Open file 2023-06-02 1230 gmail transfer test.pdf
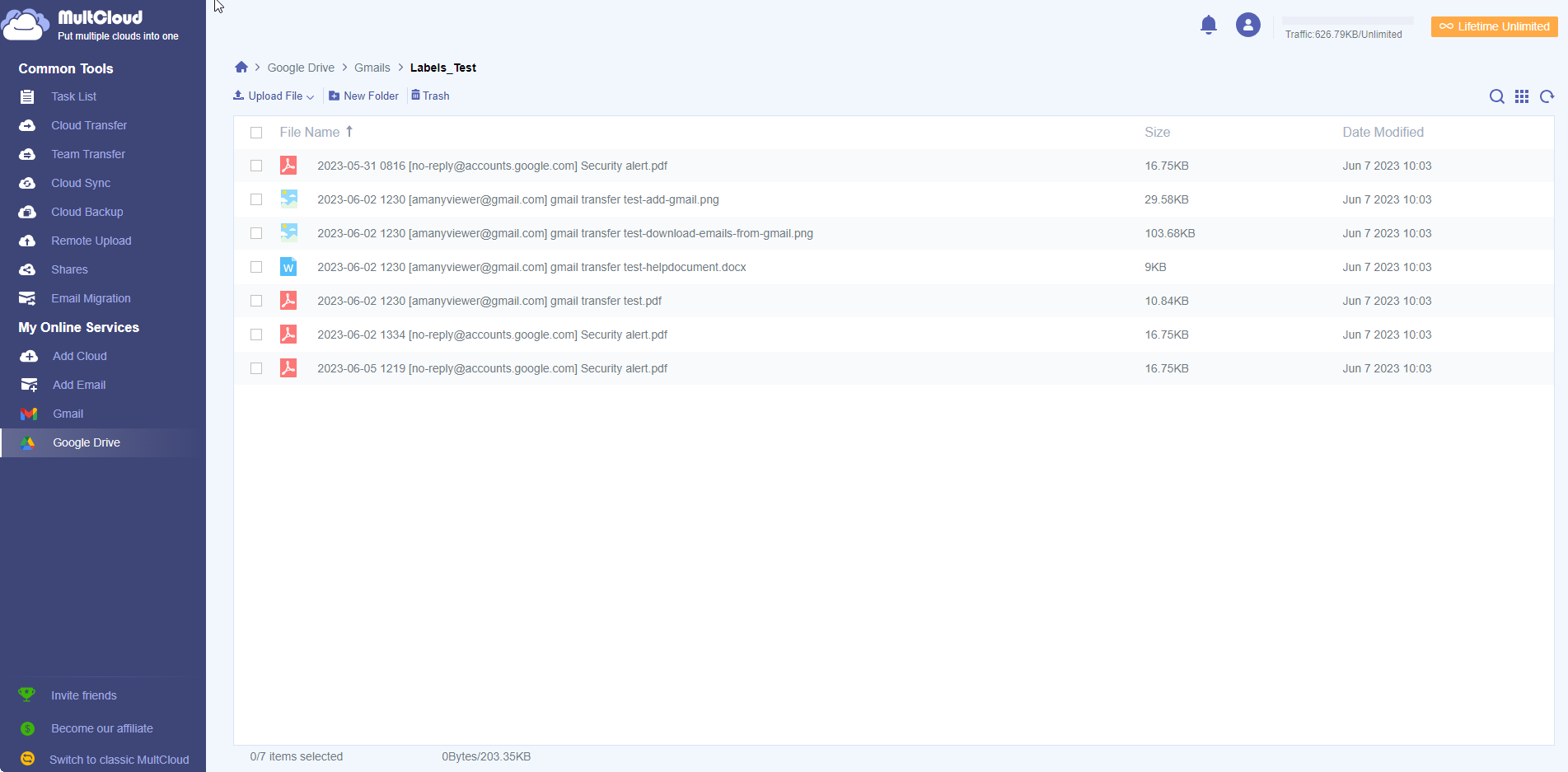This screenshot has width=1568, height=772. (489, 301)
